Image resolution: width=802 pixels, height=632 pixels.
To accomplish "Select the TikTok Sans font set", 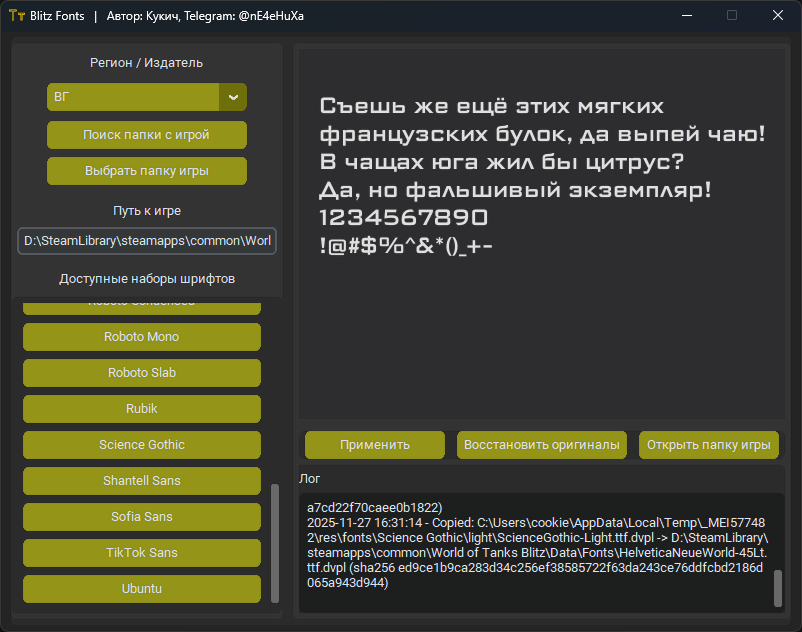I will tap(141, 552).
